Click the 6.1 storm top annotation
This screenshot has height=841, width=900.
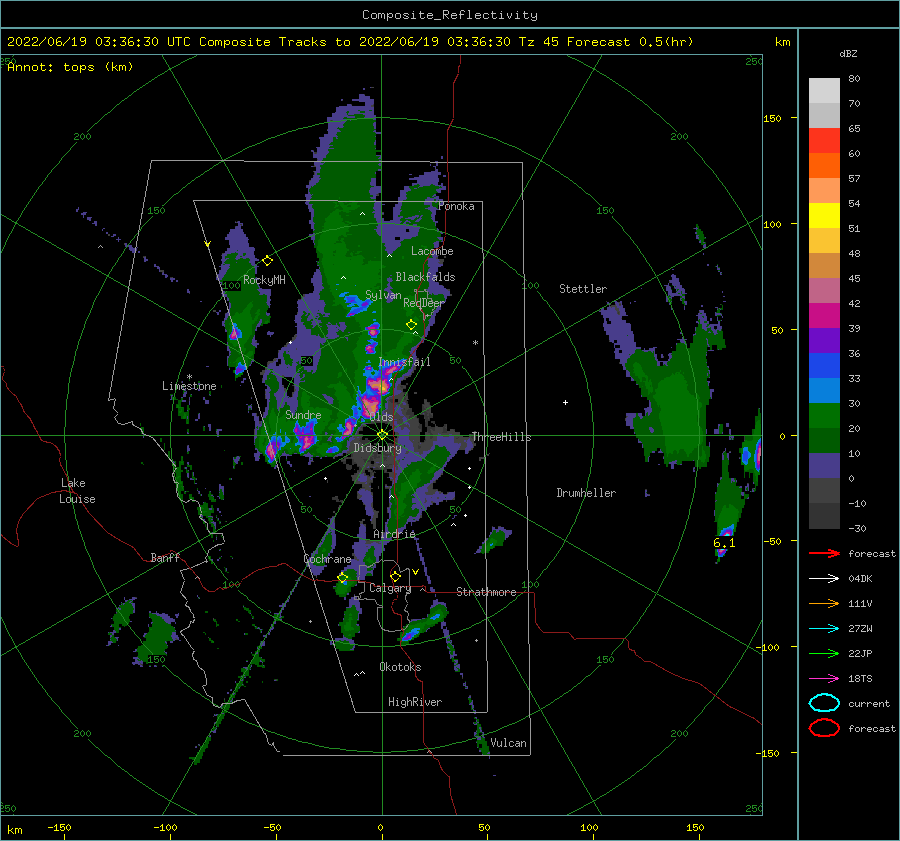point(724,542)
